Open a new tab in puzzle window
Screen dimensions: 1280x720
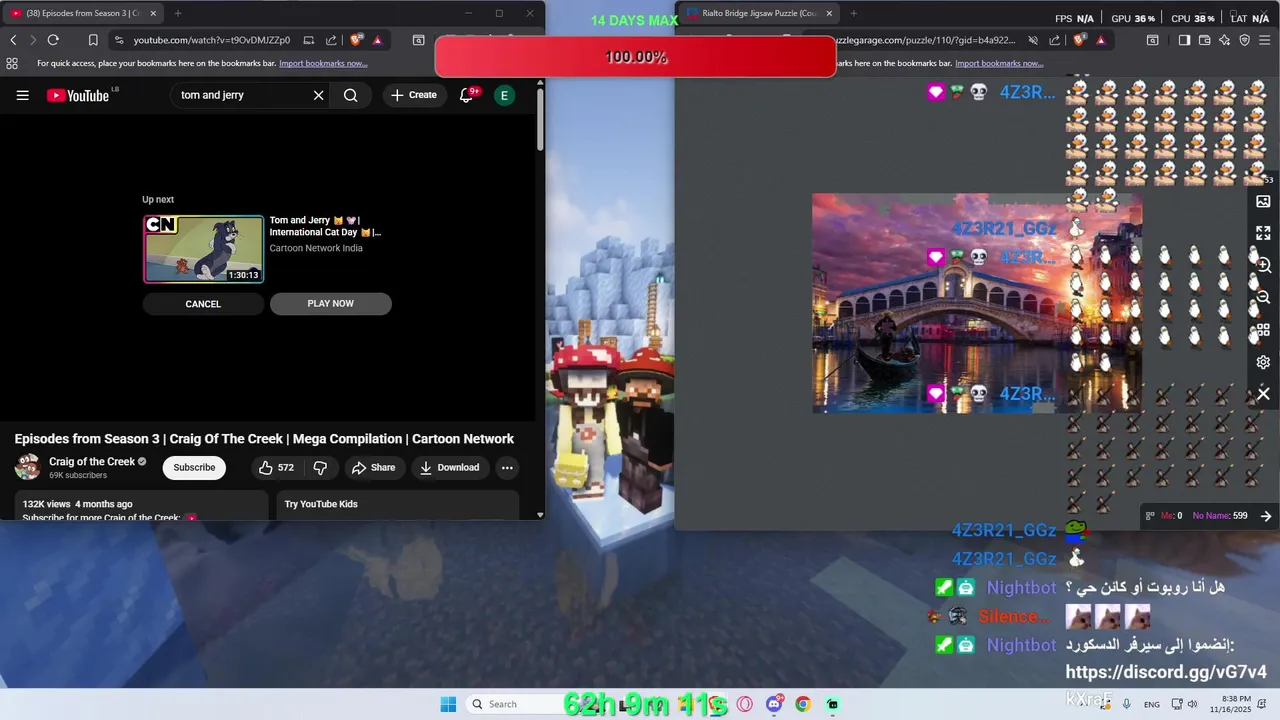[x=853, y=14]
